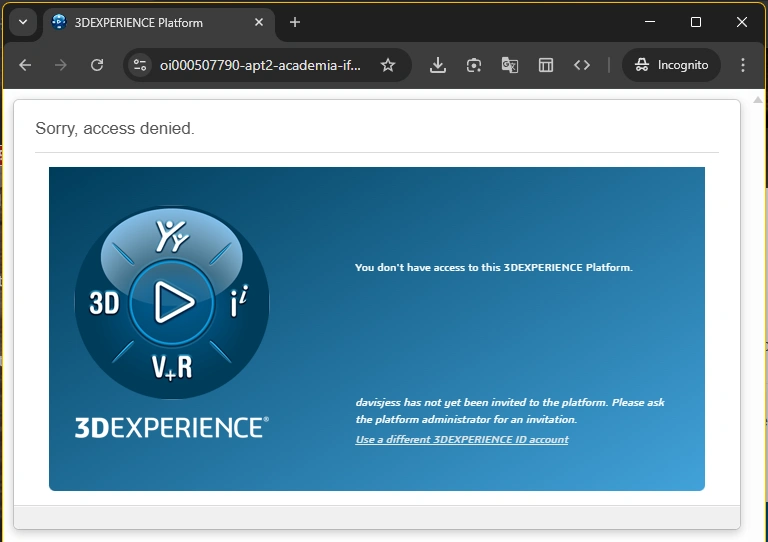The image size is (768, 542).
Task: Click 'davisjess has not yet been invited' text
Action: click(x=510, y=410)
